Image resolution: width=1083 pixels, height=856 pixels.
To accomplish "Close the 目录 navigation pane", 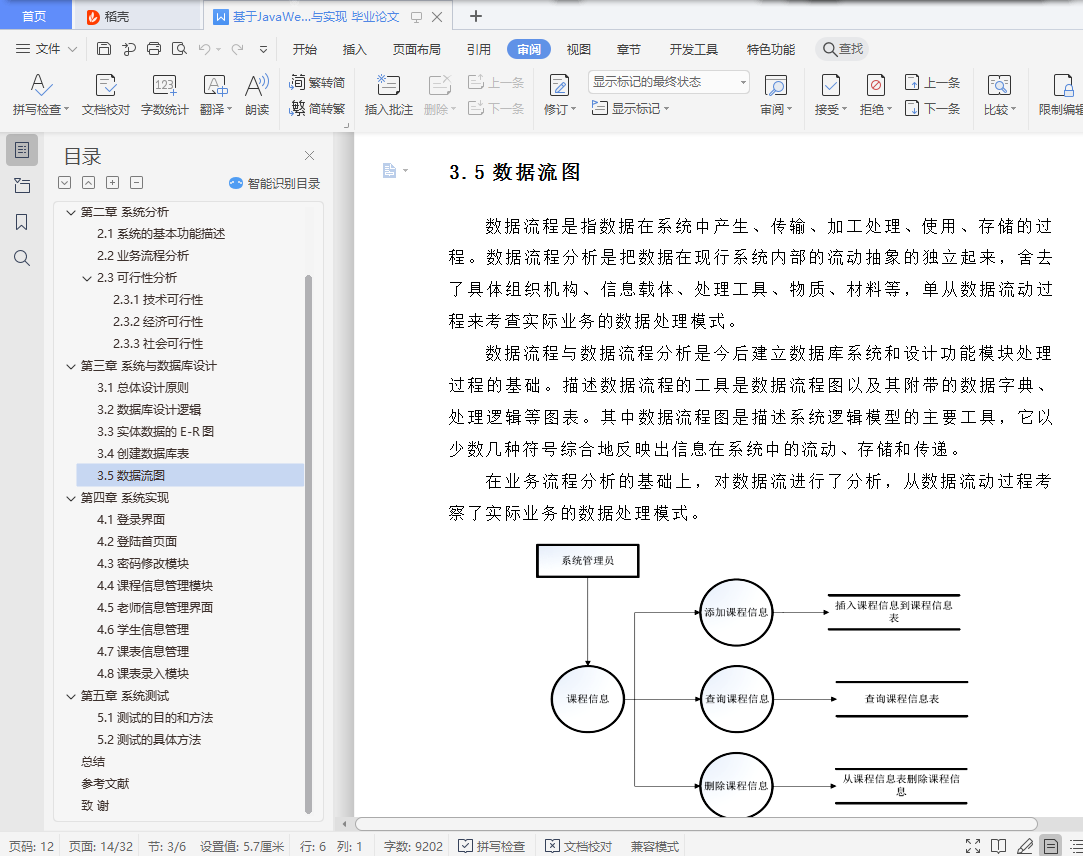I will (x=309, y=155).
